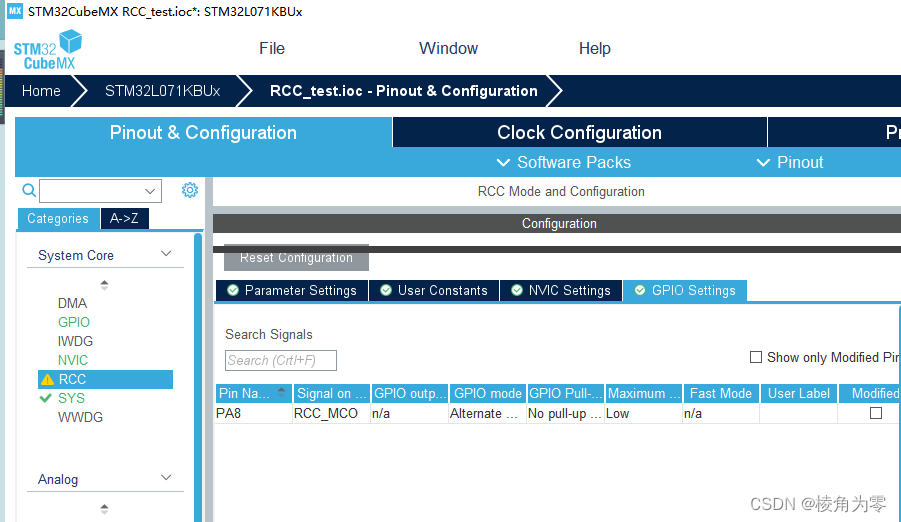Click the Search Signals input field
Viewport: 901px width, 522px height.
[x=281, y=360]
